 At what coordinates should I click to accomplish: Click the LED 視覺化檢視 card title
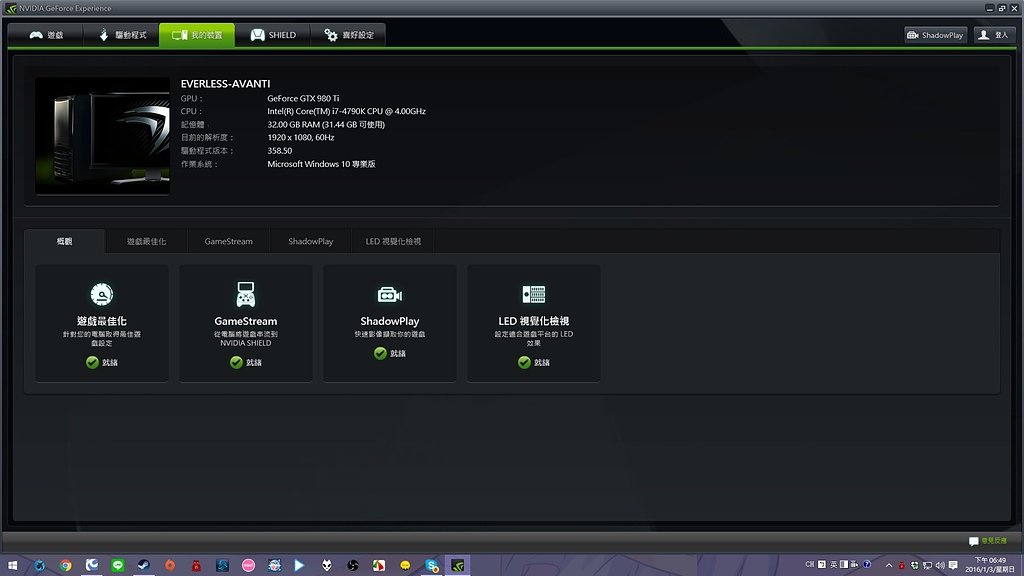(534, 321)
